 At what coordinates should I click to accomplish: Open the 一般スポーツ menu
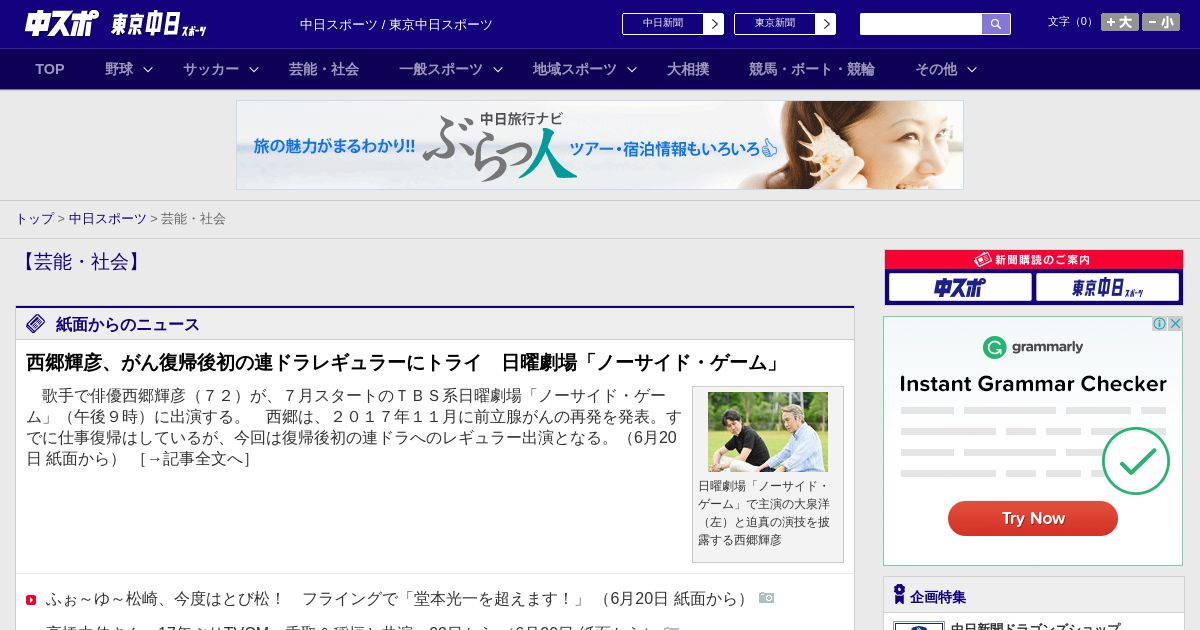(x=441, y=69)
